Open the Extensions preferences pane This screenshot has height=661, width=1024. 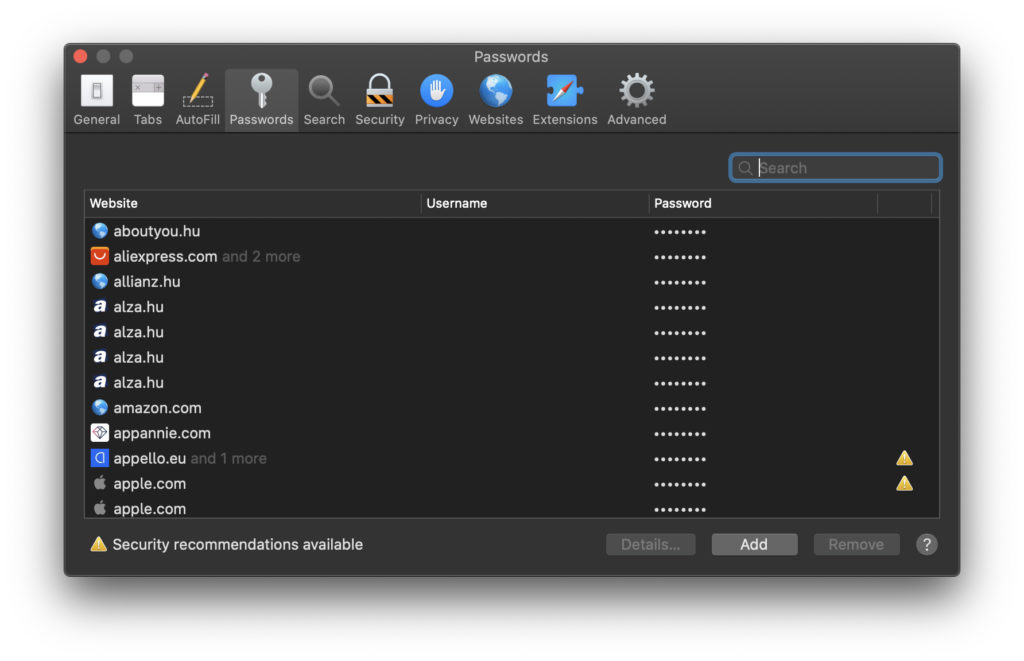564,101
